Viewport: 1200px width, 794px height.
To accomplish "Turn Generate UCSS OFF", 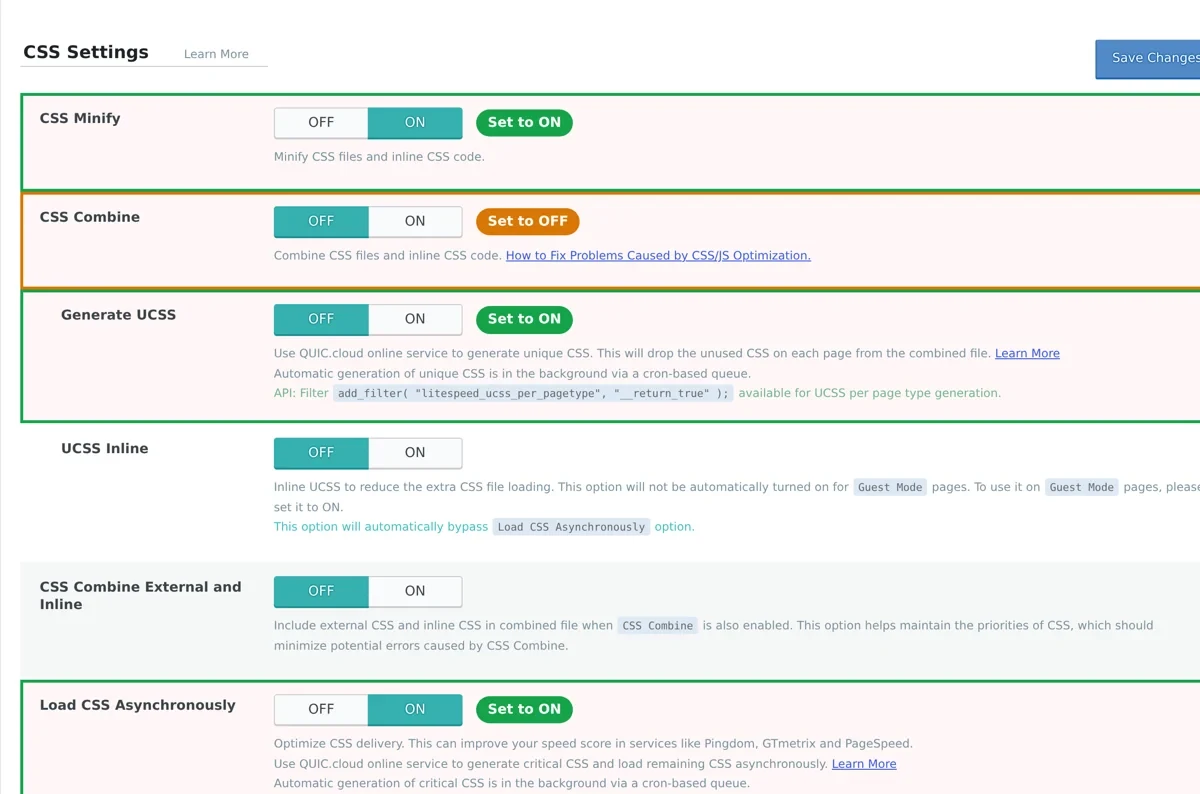I will point(321,320).
